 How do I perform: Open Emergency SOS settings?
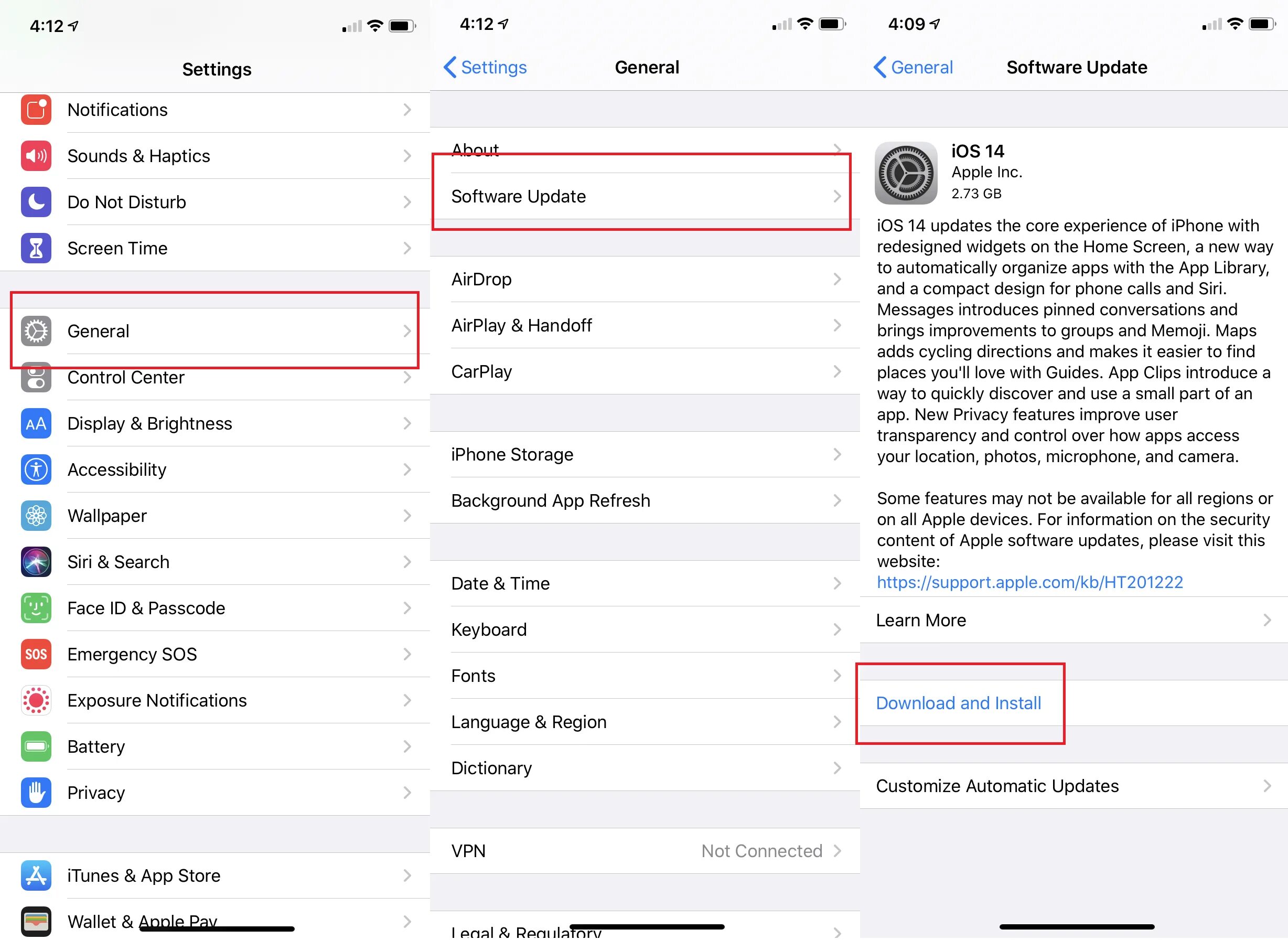[x=213, y=654]
